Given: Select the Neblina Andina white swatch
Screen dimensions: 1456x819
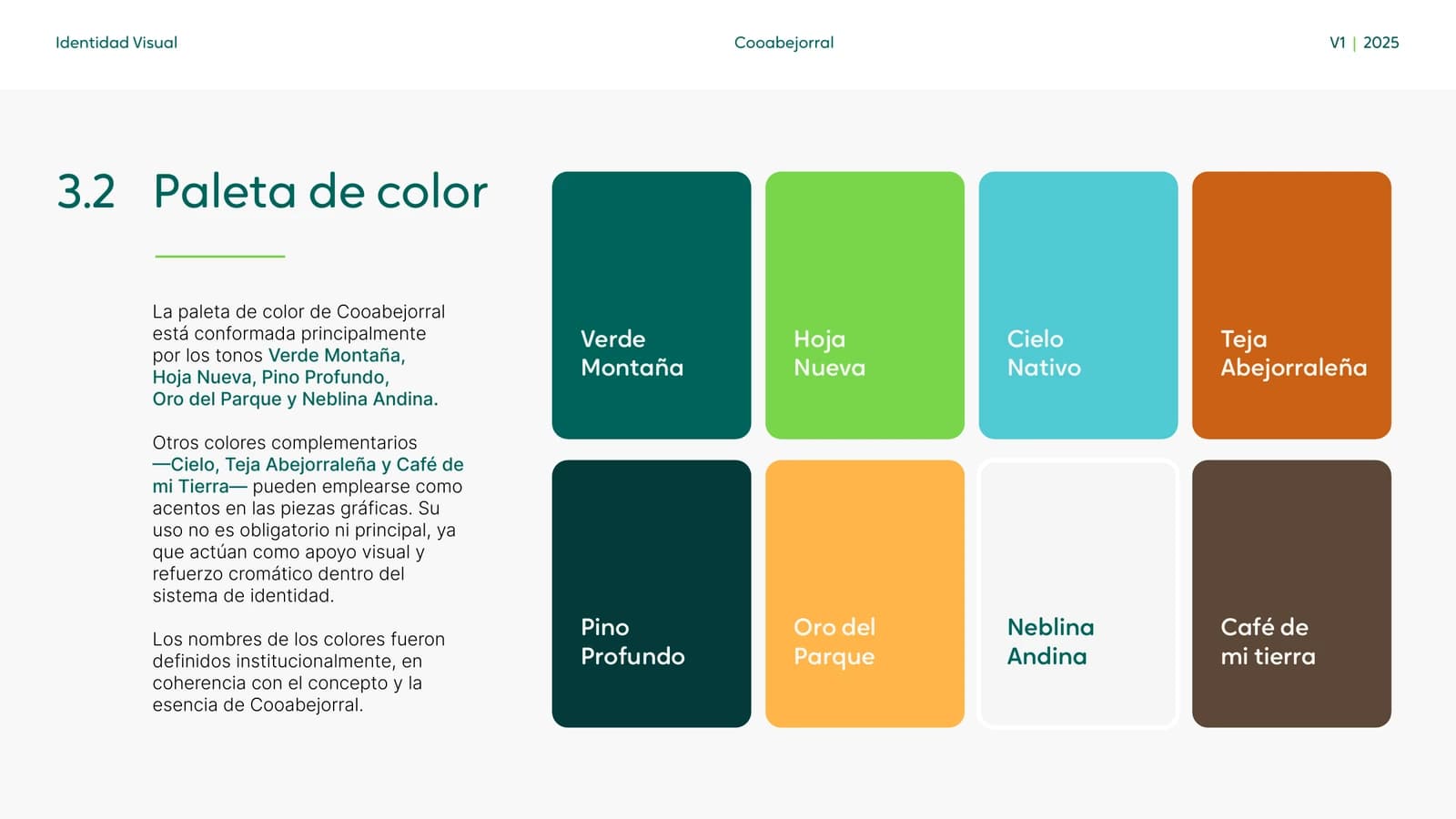Looking at the screenshot, I should pyautogui.click(x=1078, y=593).
